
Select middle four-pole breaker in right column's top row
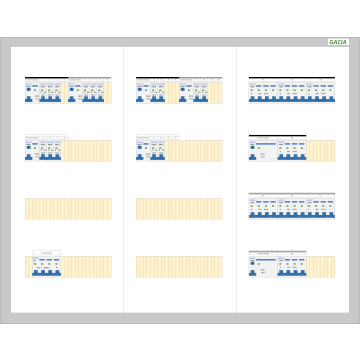[292, 93]
